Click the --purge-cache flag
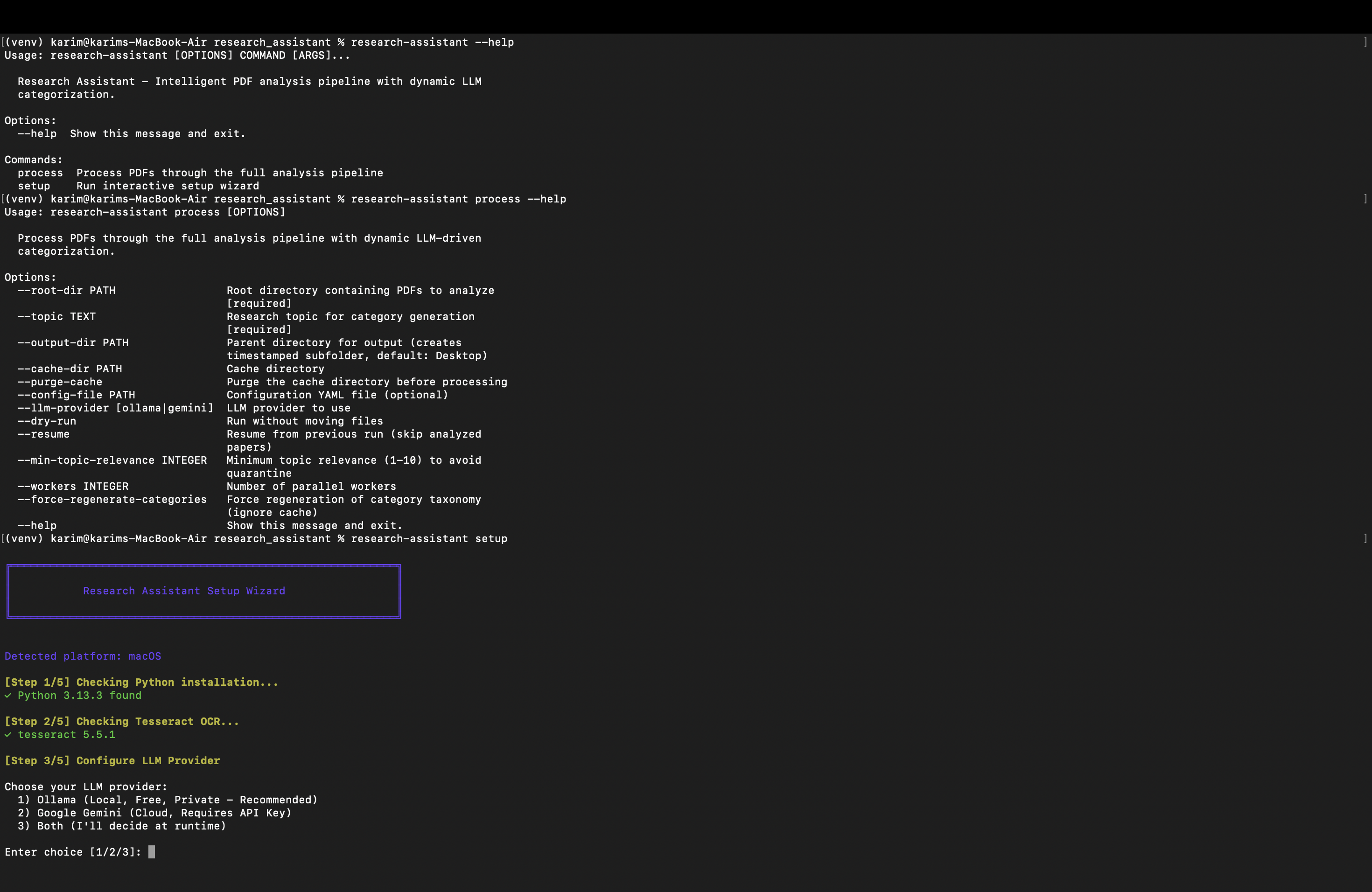 pyautogui.click(x=59, y=382)
